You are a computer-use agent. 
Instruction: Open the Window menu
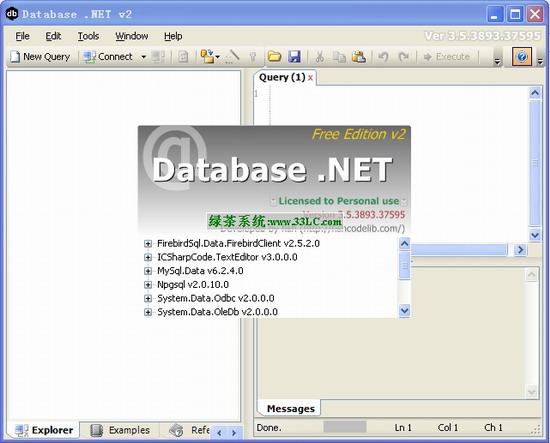coord(132,36)
